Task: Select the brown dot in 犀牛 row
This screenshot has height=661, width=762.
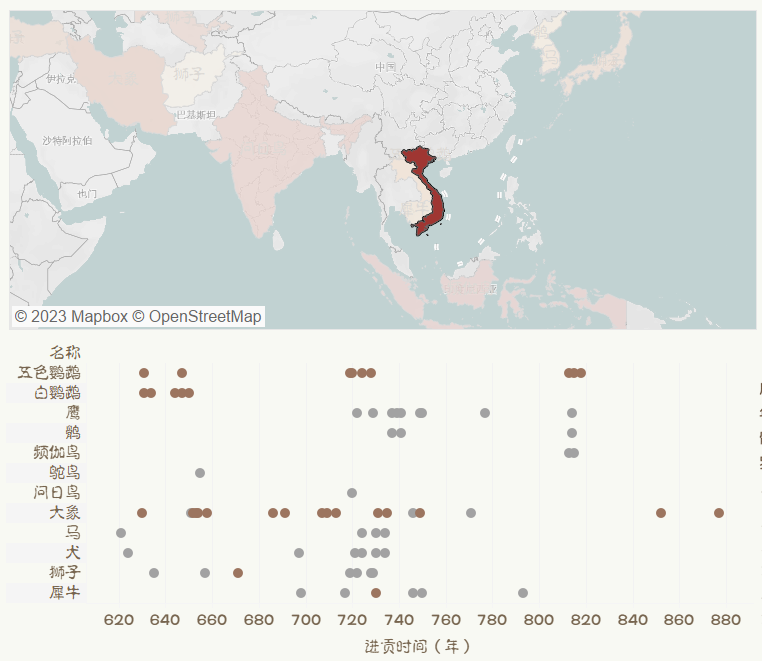Action: click(376, 593)
